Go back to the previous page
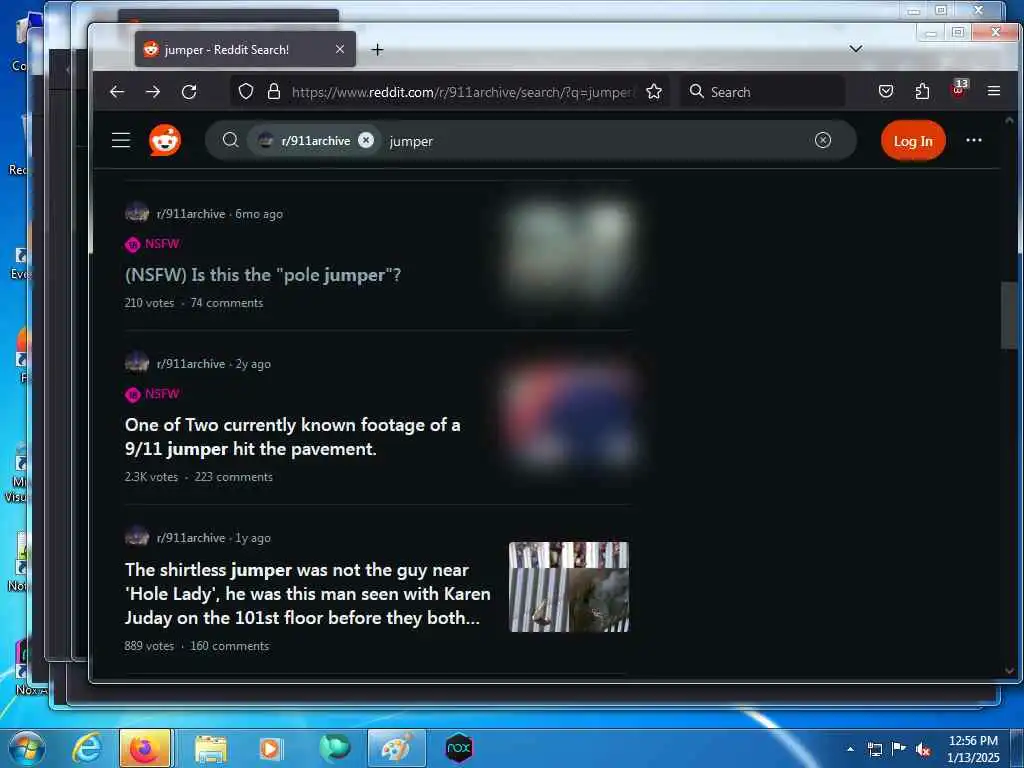 [117, 92]
